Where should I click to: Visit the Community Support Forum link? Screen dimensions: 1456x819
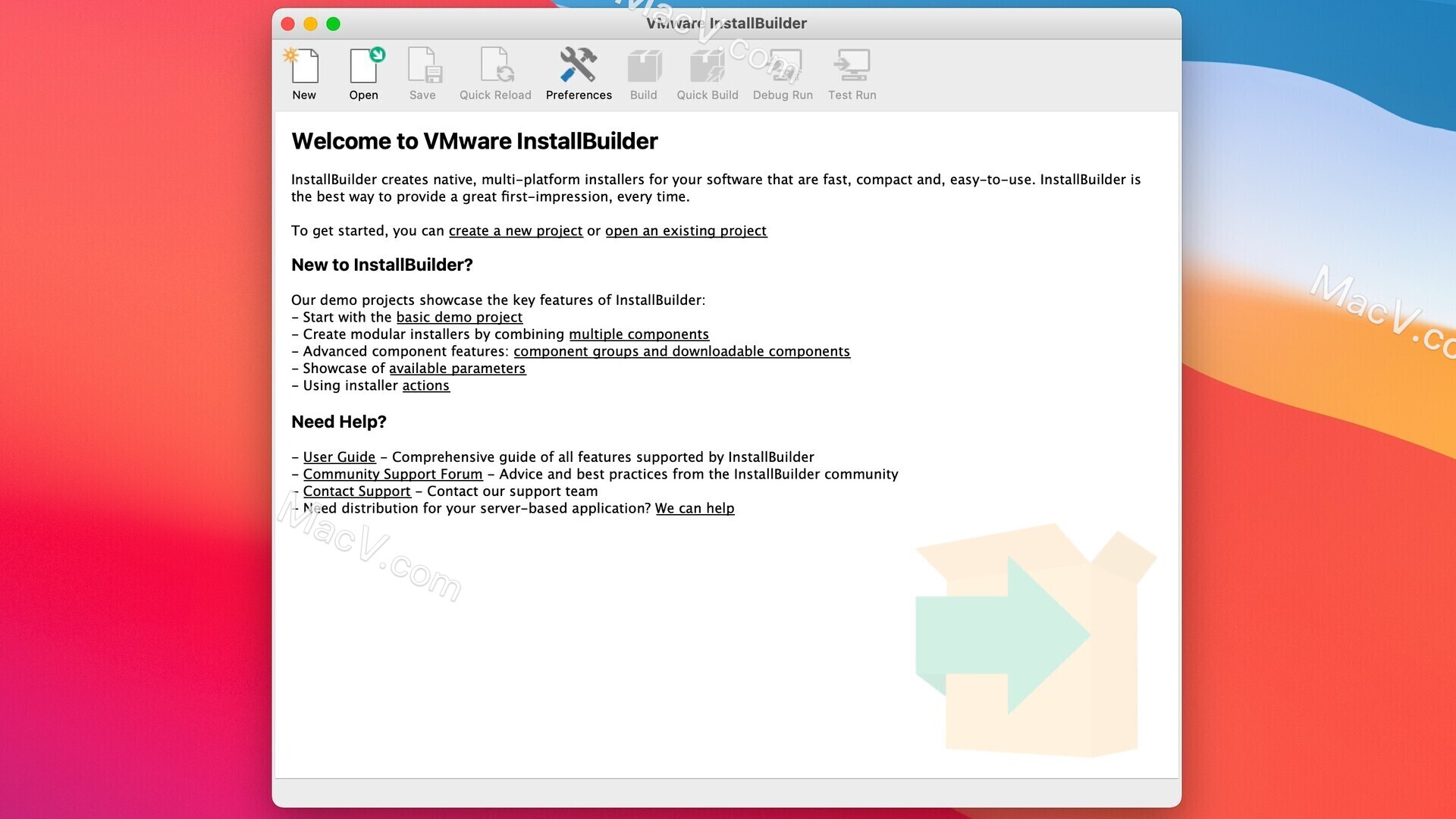pos(392,474)
